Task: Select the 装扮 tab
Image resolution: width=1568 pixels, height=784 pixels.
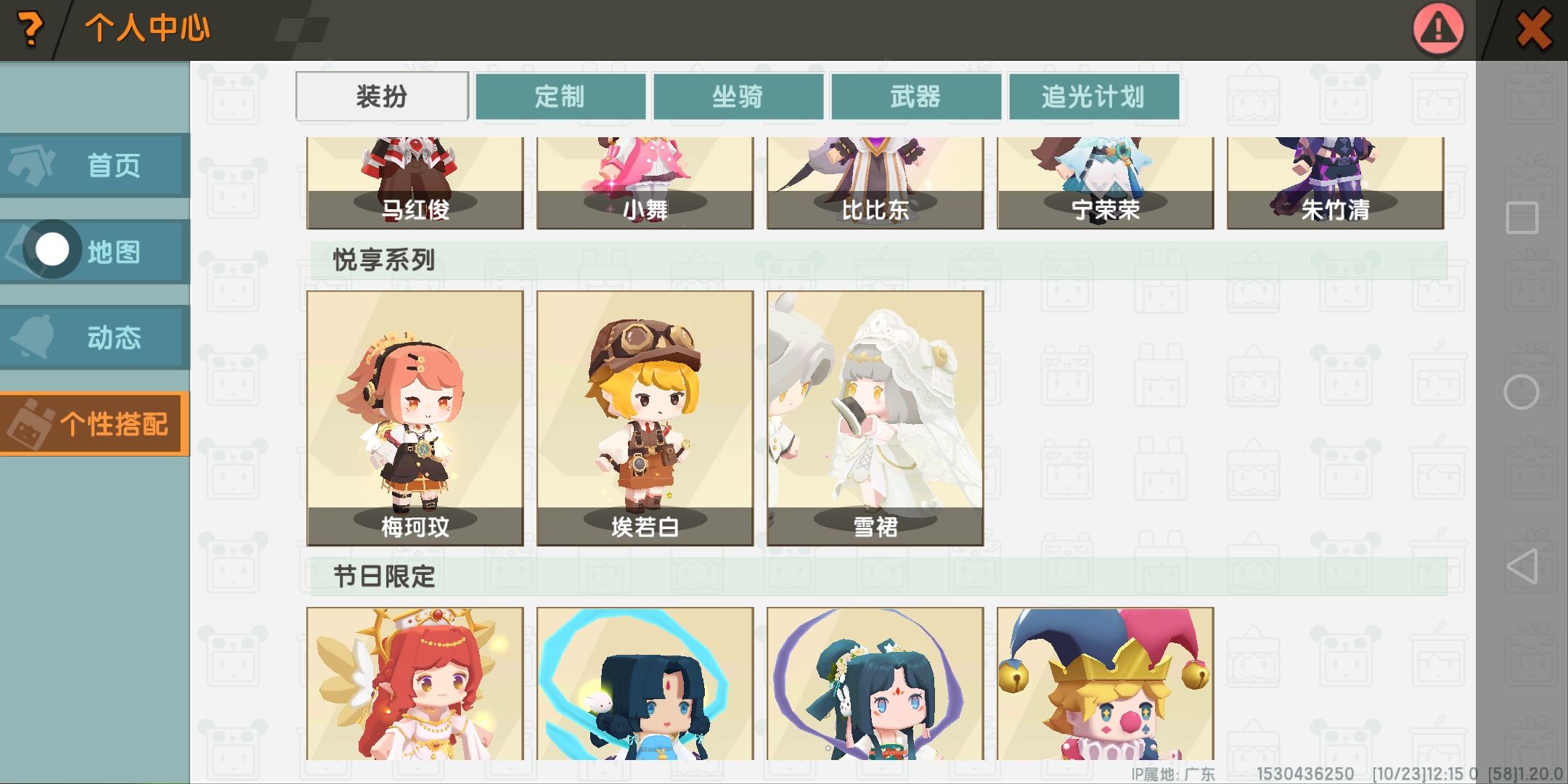Action: [x=382, y=97]
